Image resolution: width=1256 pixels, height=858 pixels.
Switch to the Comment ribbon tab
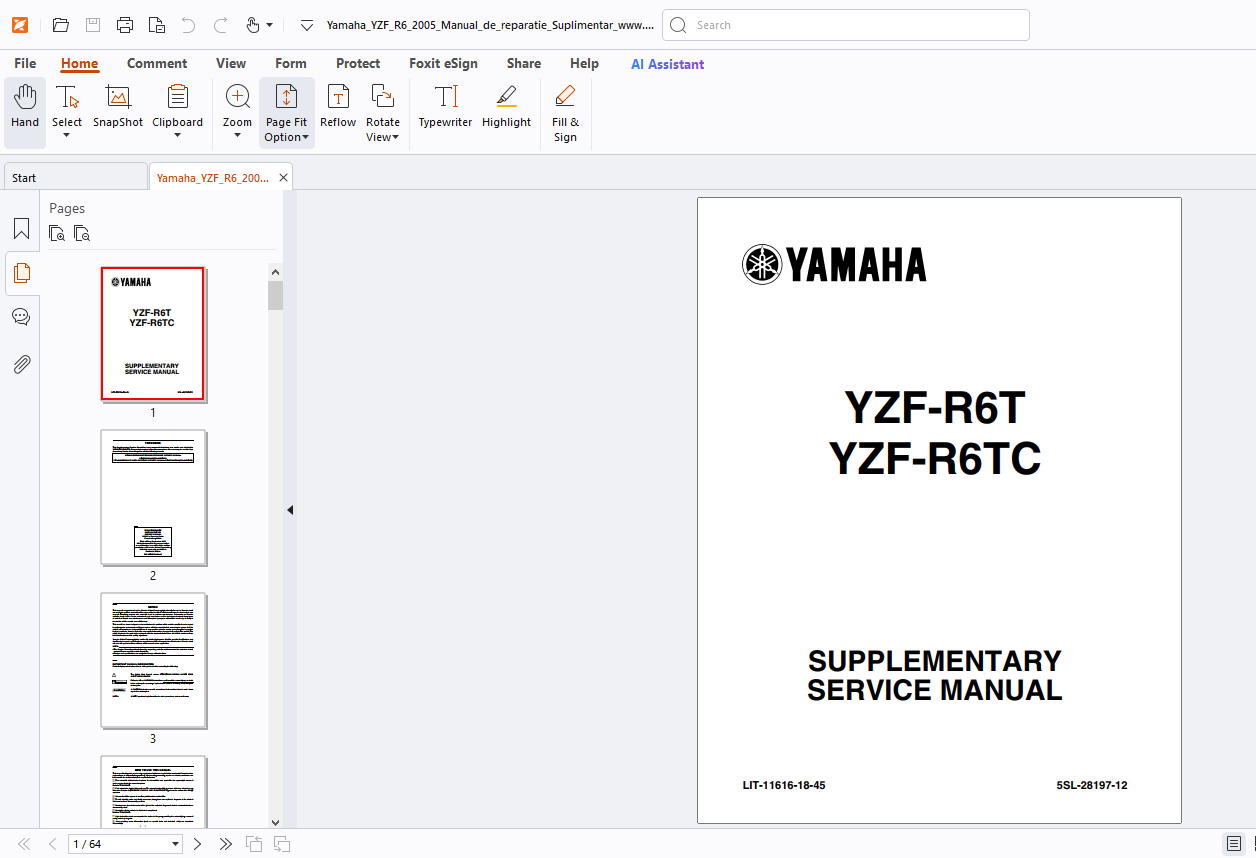click(x=157, y=64)
